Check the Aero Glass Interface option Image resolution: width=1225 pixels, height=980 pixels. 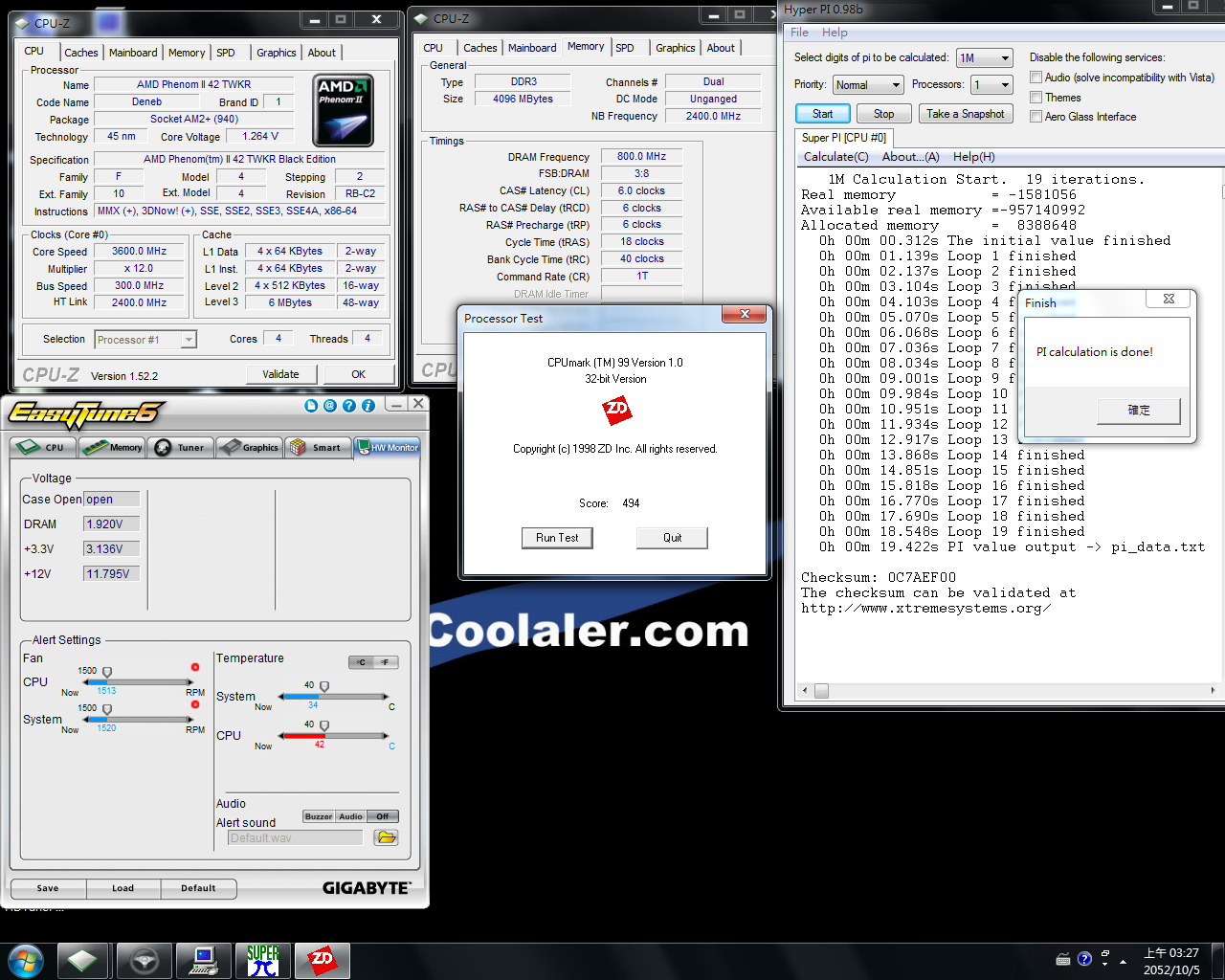tap(1036, 117)
